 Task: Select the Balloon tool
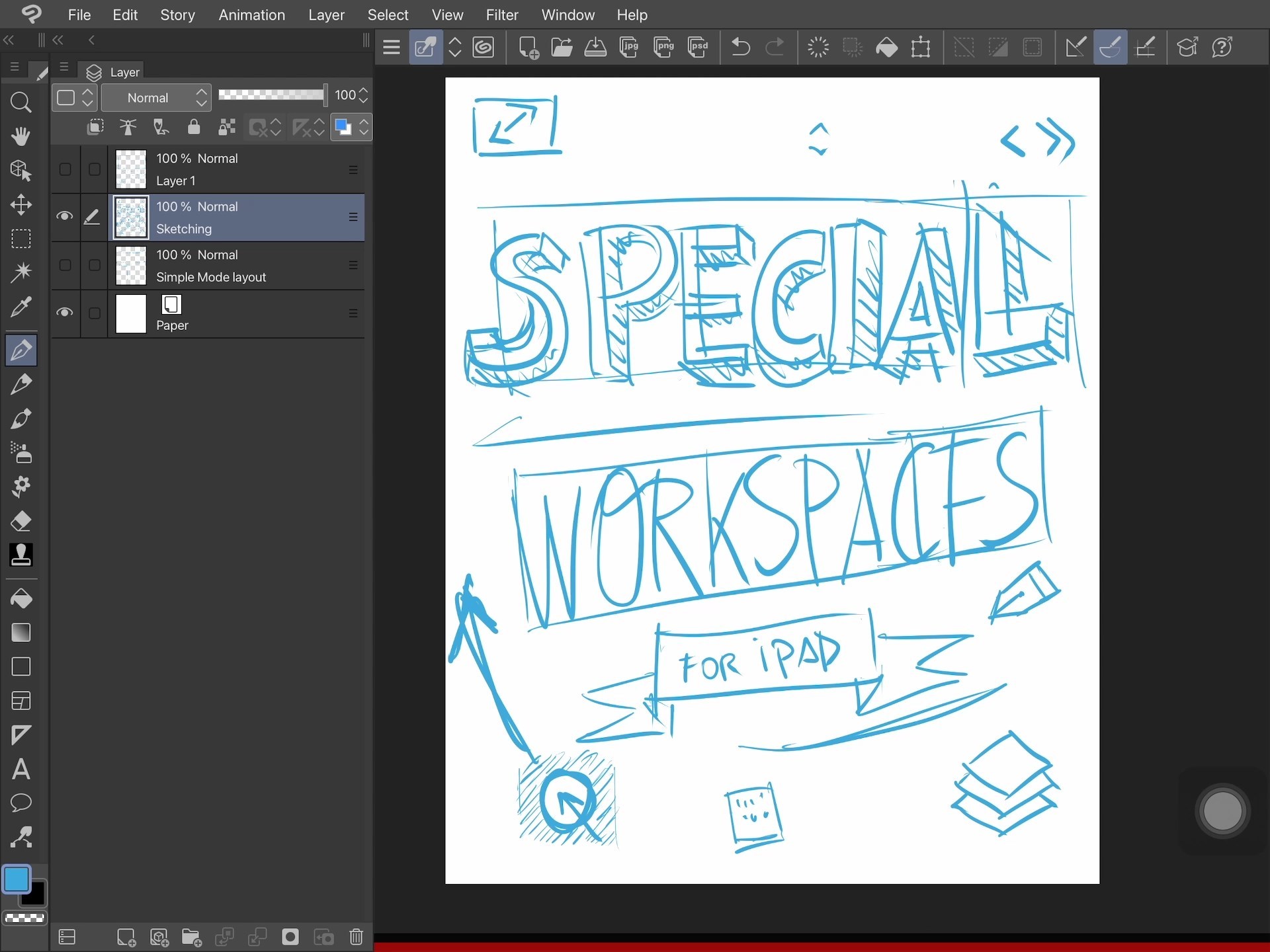21,803
